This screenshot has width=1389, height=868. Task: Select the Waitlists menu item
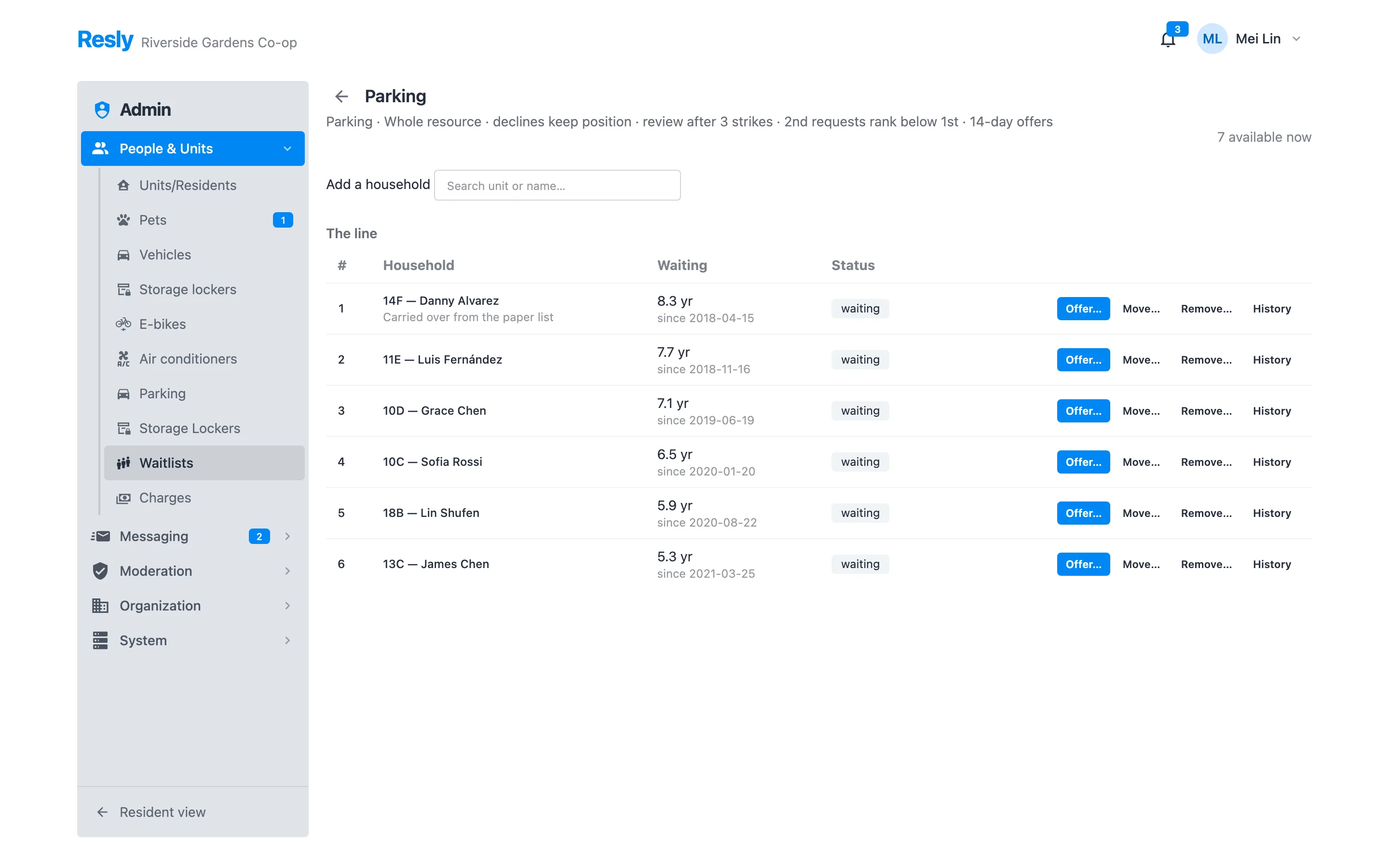204,463
